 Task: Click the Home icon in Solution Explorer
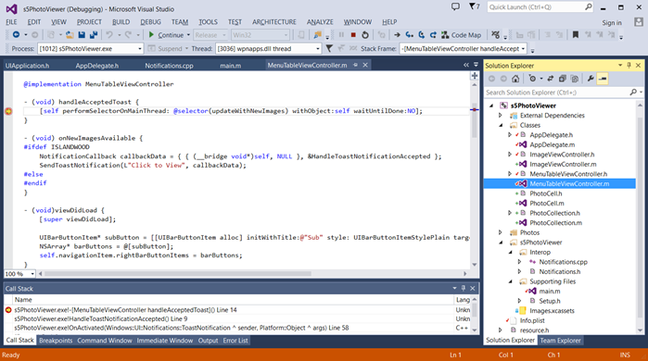(x=515, y=78)
